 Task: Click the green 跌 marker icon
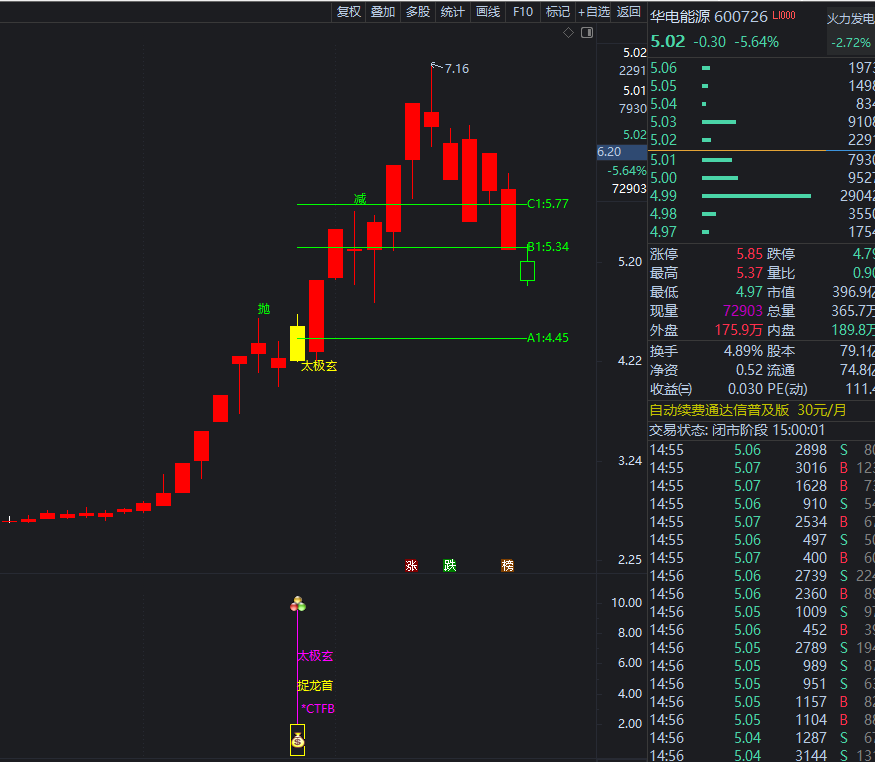[450, 566]
